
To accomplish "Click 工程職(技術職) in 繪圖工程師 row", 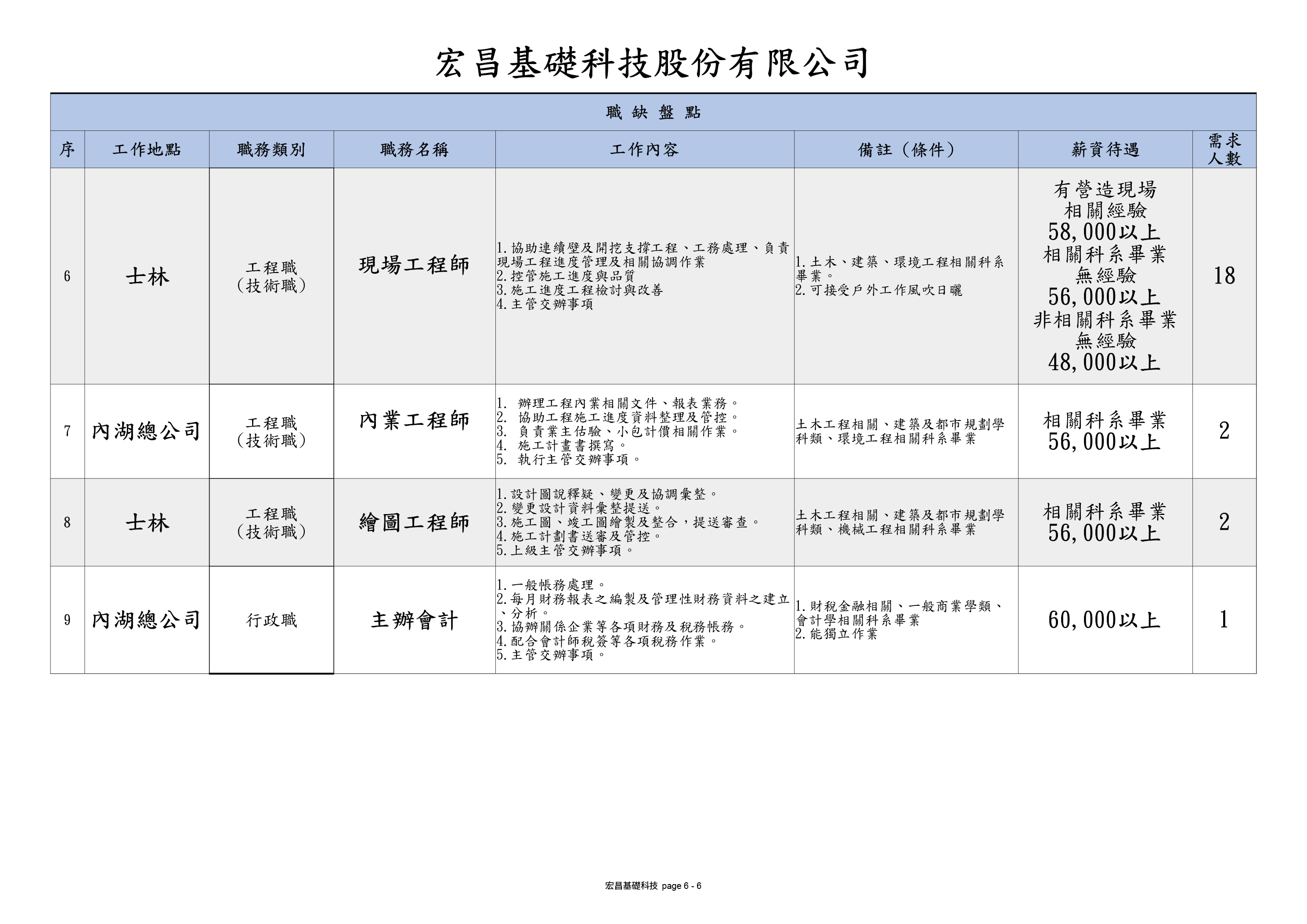I will pyautogui.click(x=271, y=522).
